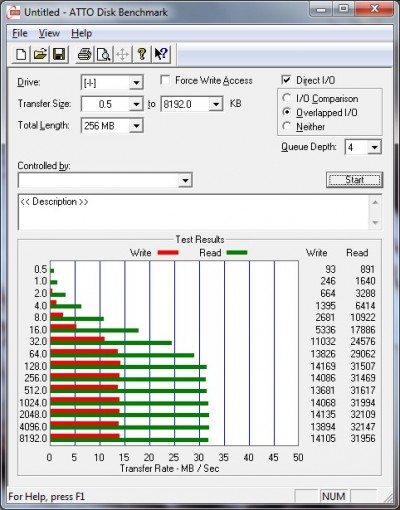Click the write value 93
The image size is (400, 510).
(x=330, y=269)
